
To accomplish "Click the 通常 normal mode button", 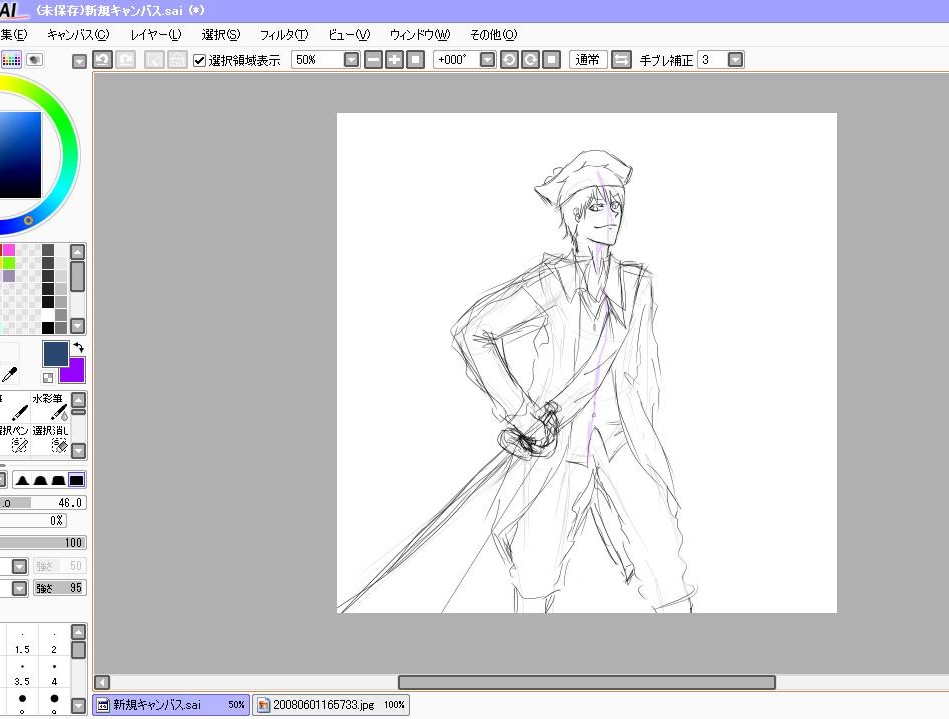I will pyautogui.click(x=588, y=60).
